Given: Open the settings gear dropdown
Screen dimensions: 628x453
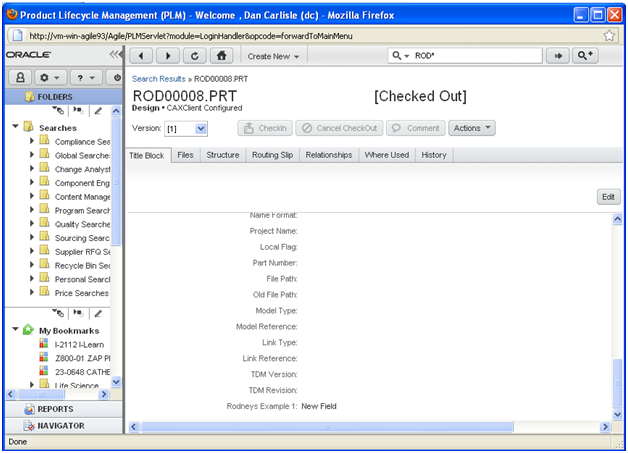Looking at the screenshot, I should (48, 77).
